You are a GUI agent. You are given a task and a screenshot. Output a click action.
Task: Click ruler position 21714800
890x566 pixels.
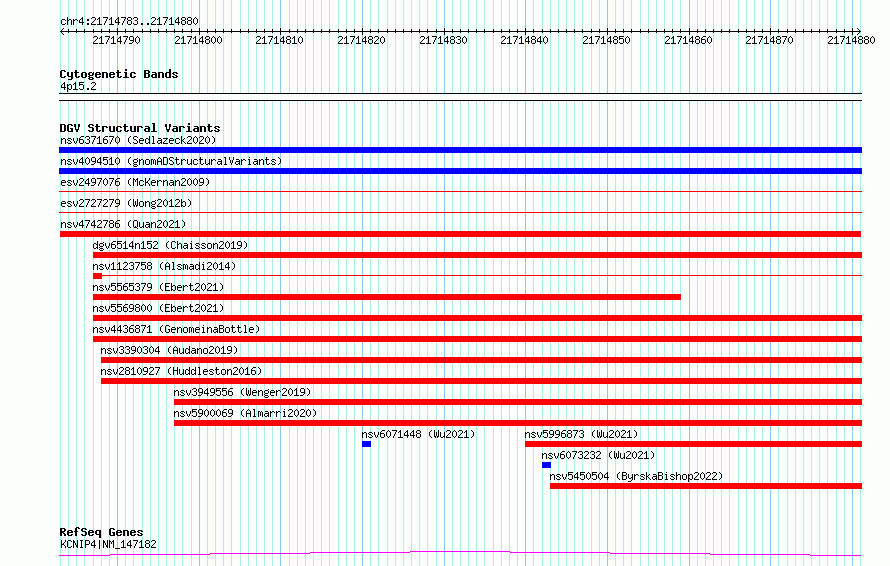coord(198,40)
